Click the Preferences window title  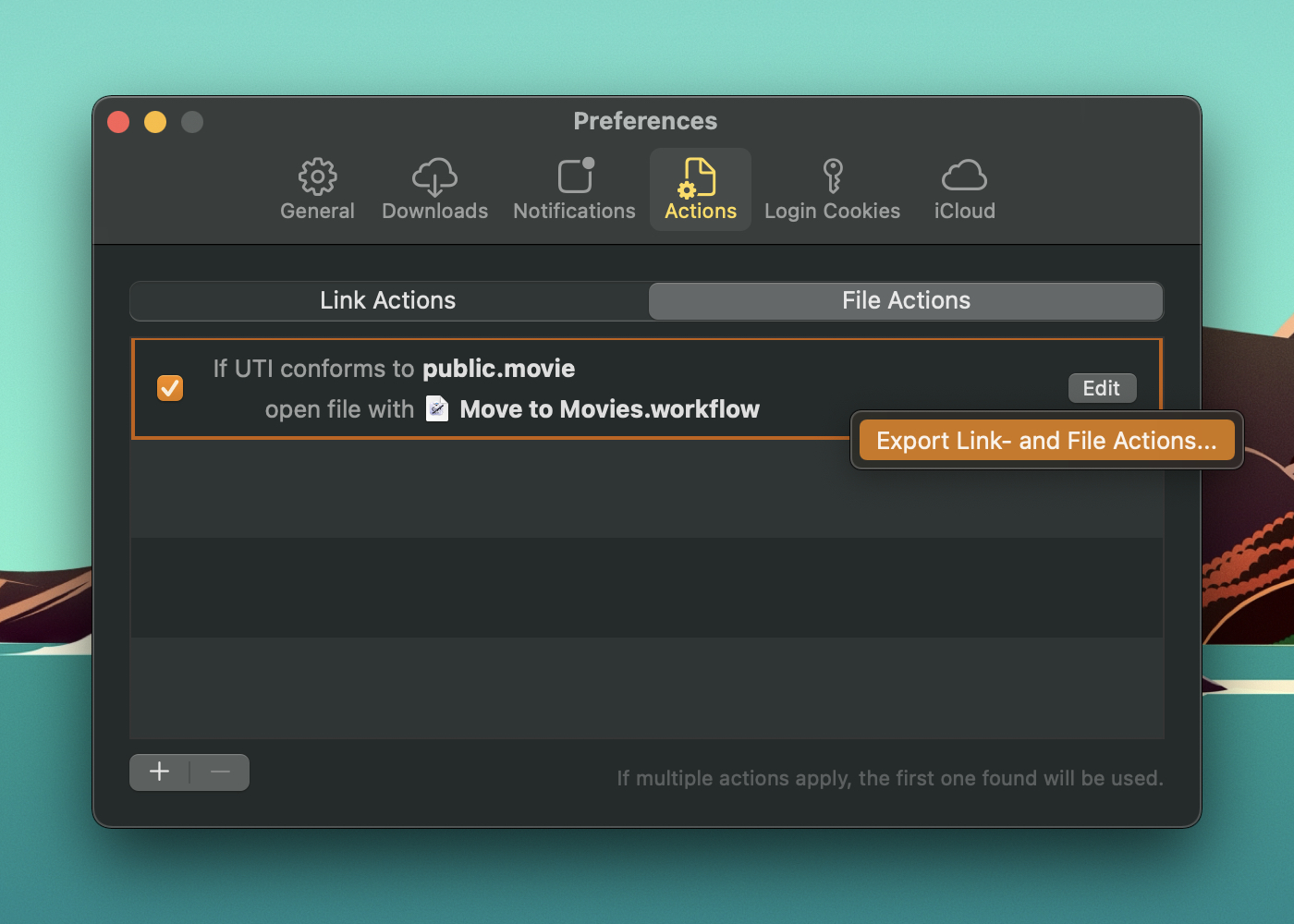coord(645,121)
